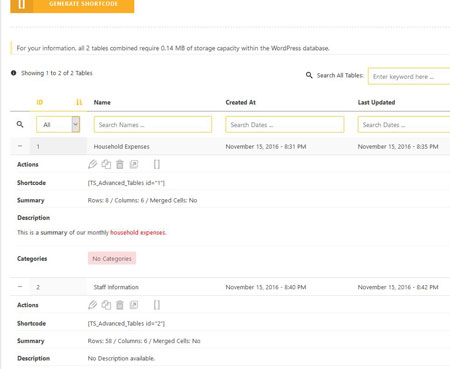
Task: Focus the Last Updated Search Dates field
Action: point(404,124)
